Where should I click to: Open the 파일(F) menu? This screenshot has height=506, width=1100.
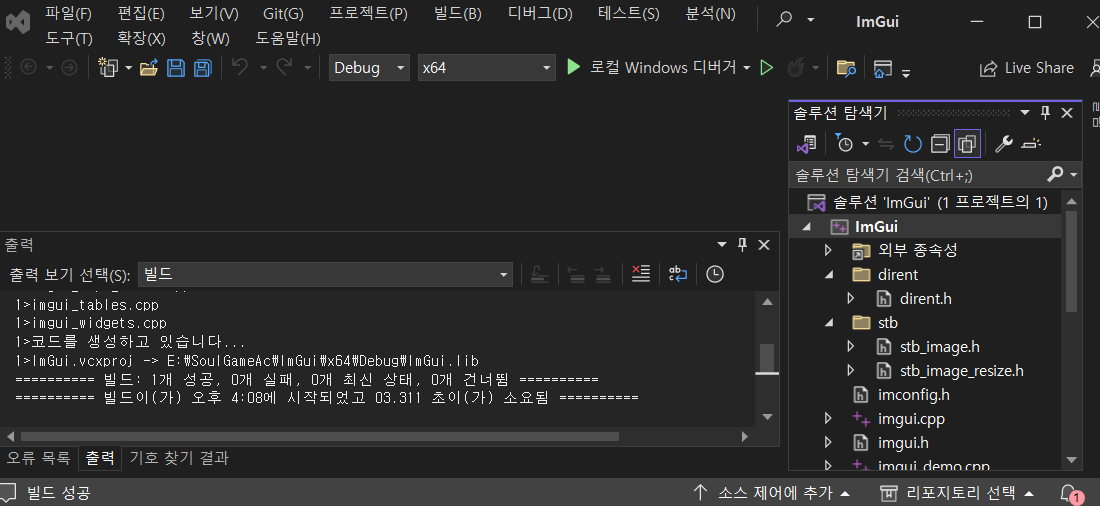(68, 13)
